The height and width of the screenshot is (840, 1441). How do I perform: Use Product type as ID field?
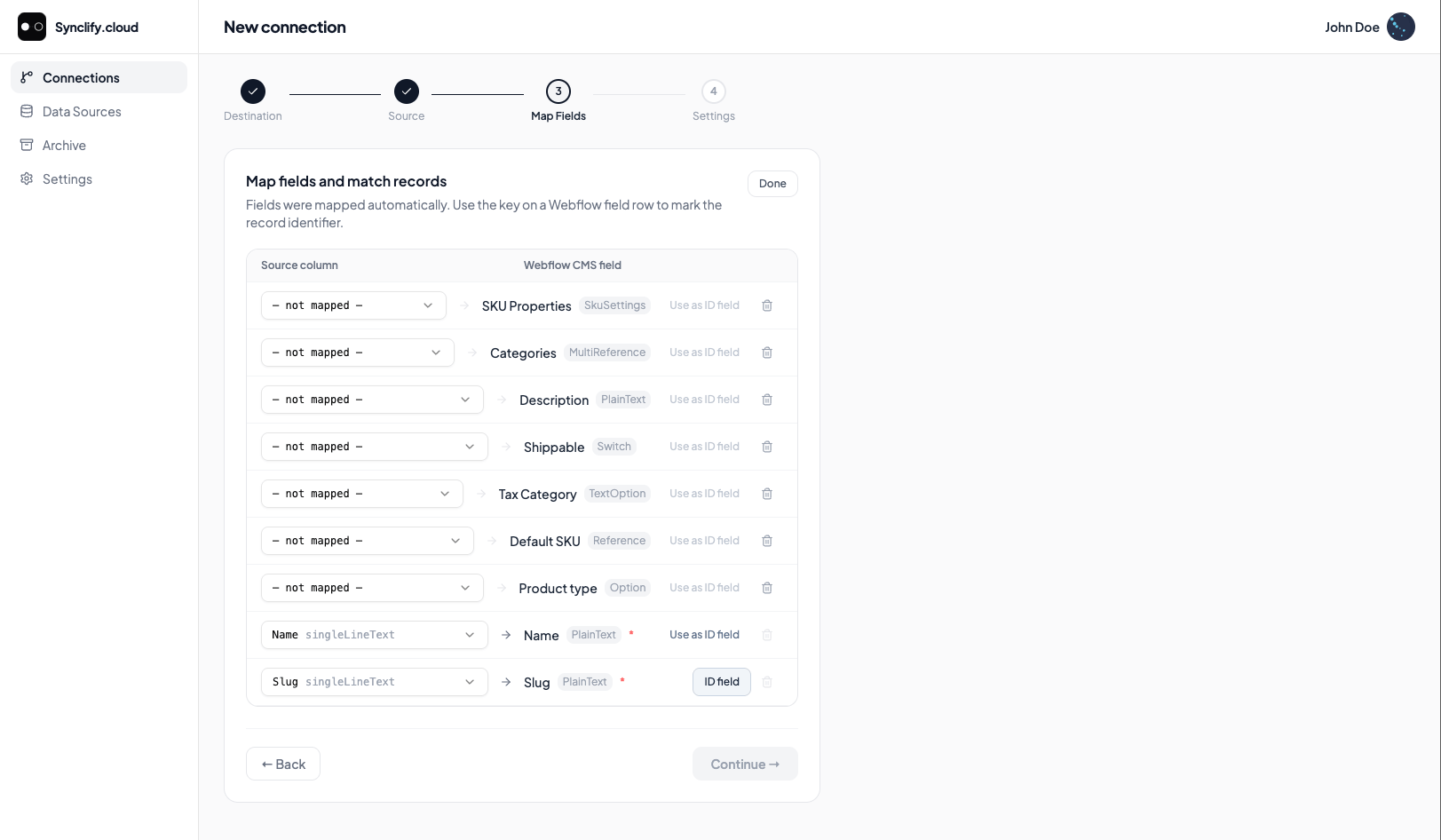(704, 588)
